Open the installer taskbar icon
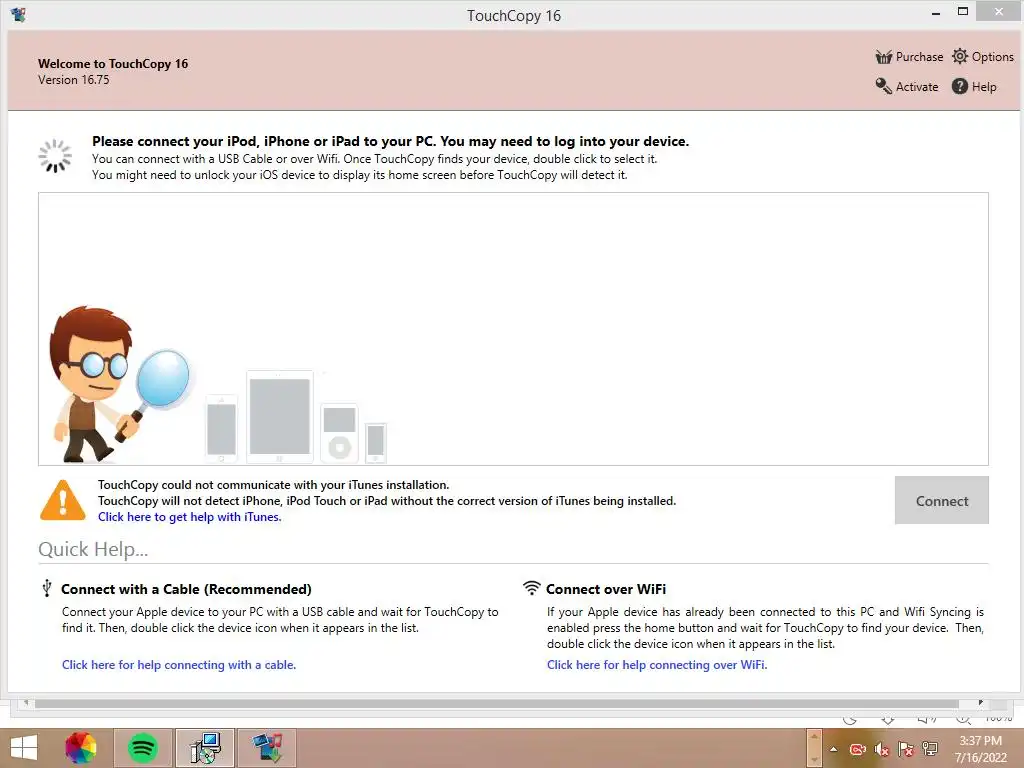The height and width of the screenshot is (768, 1024). [x=205, y=748]
